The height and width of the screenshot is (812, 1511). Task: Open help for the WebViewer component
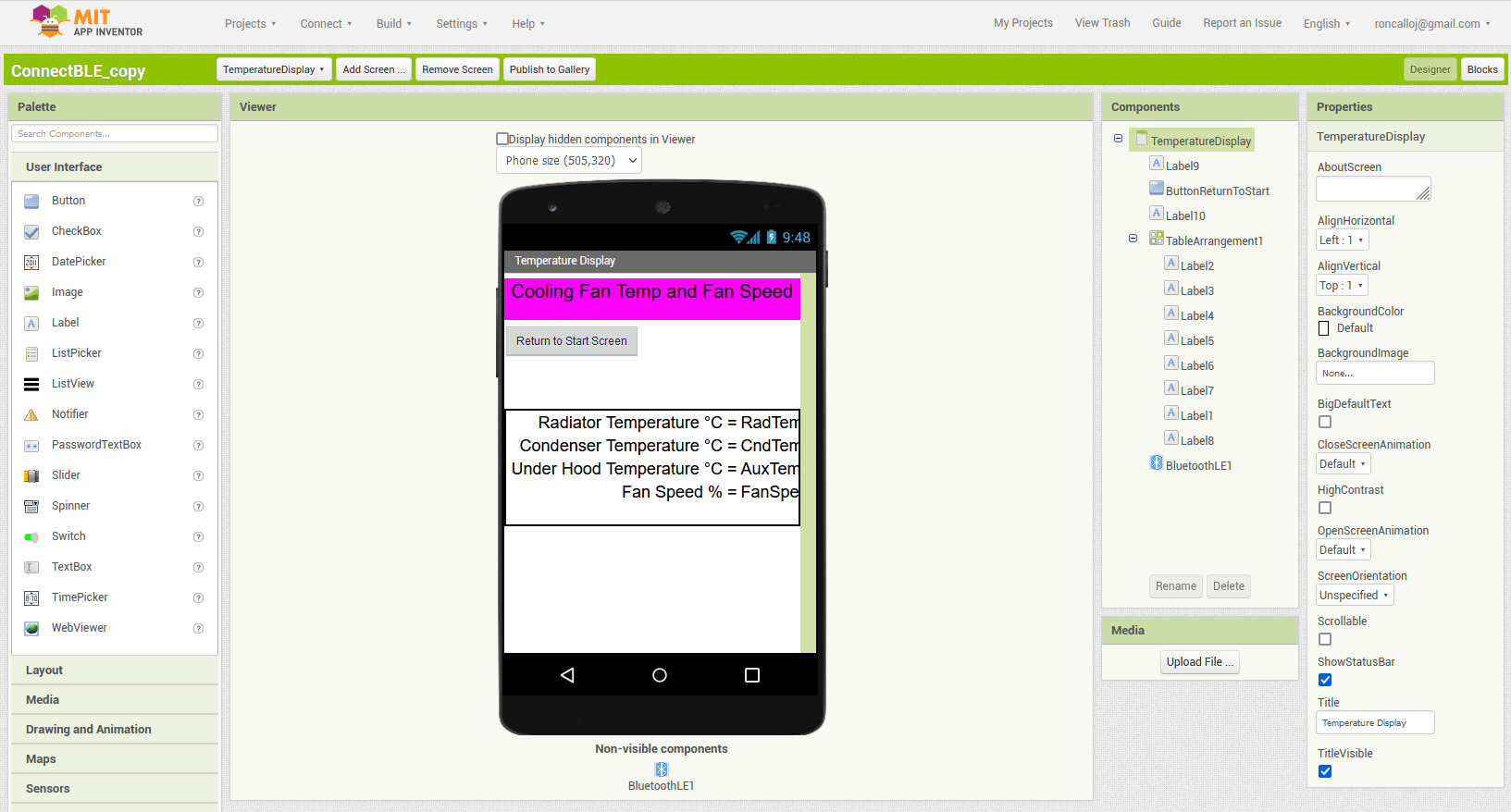coord(198,628)
